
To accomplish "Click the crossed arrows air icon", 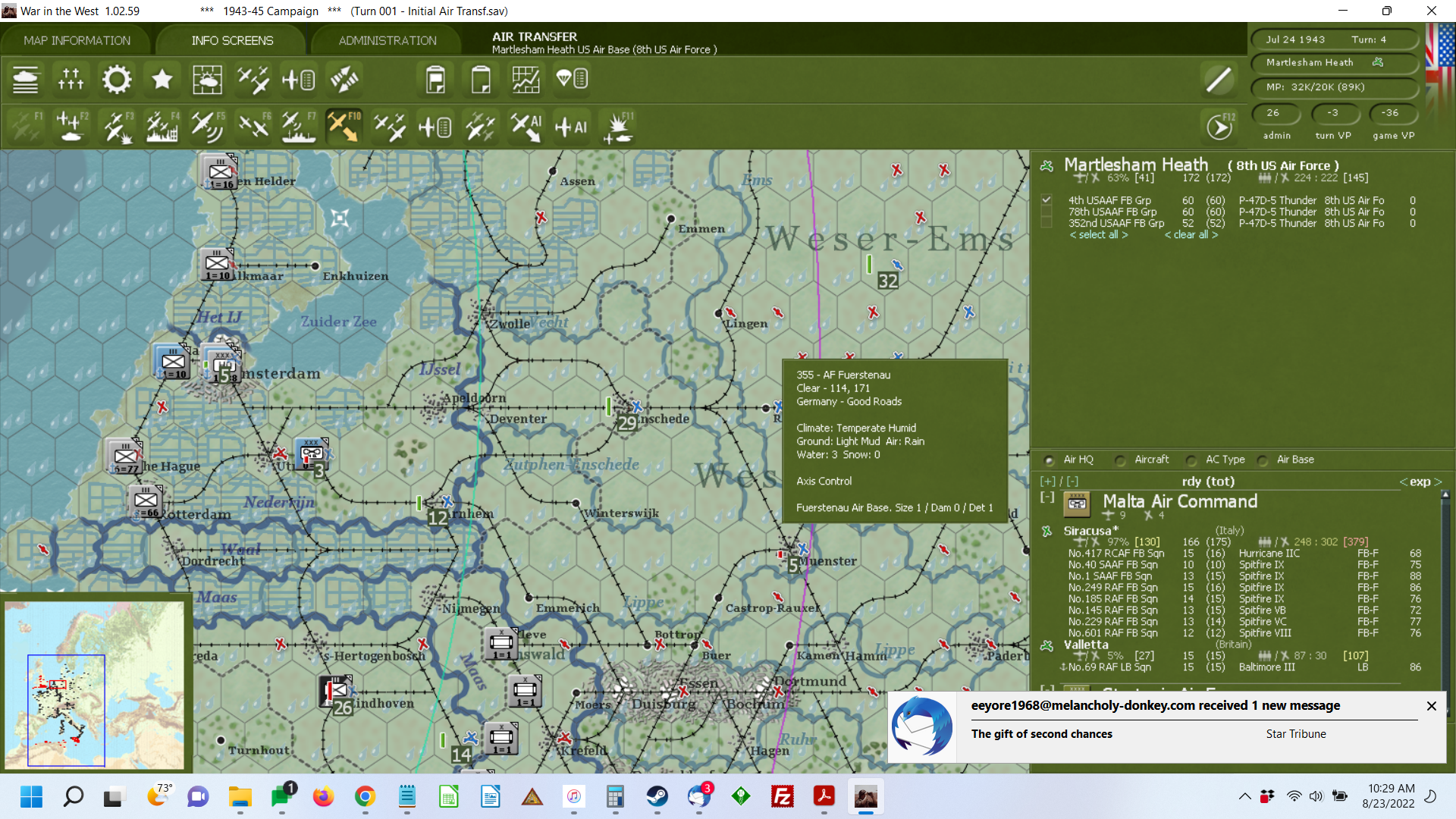I will pyautogui.click(x=344, y=79).
